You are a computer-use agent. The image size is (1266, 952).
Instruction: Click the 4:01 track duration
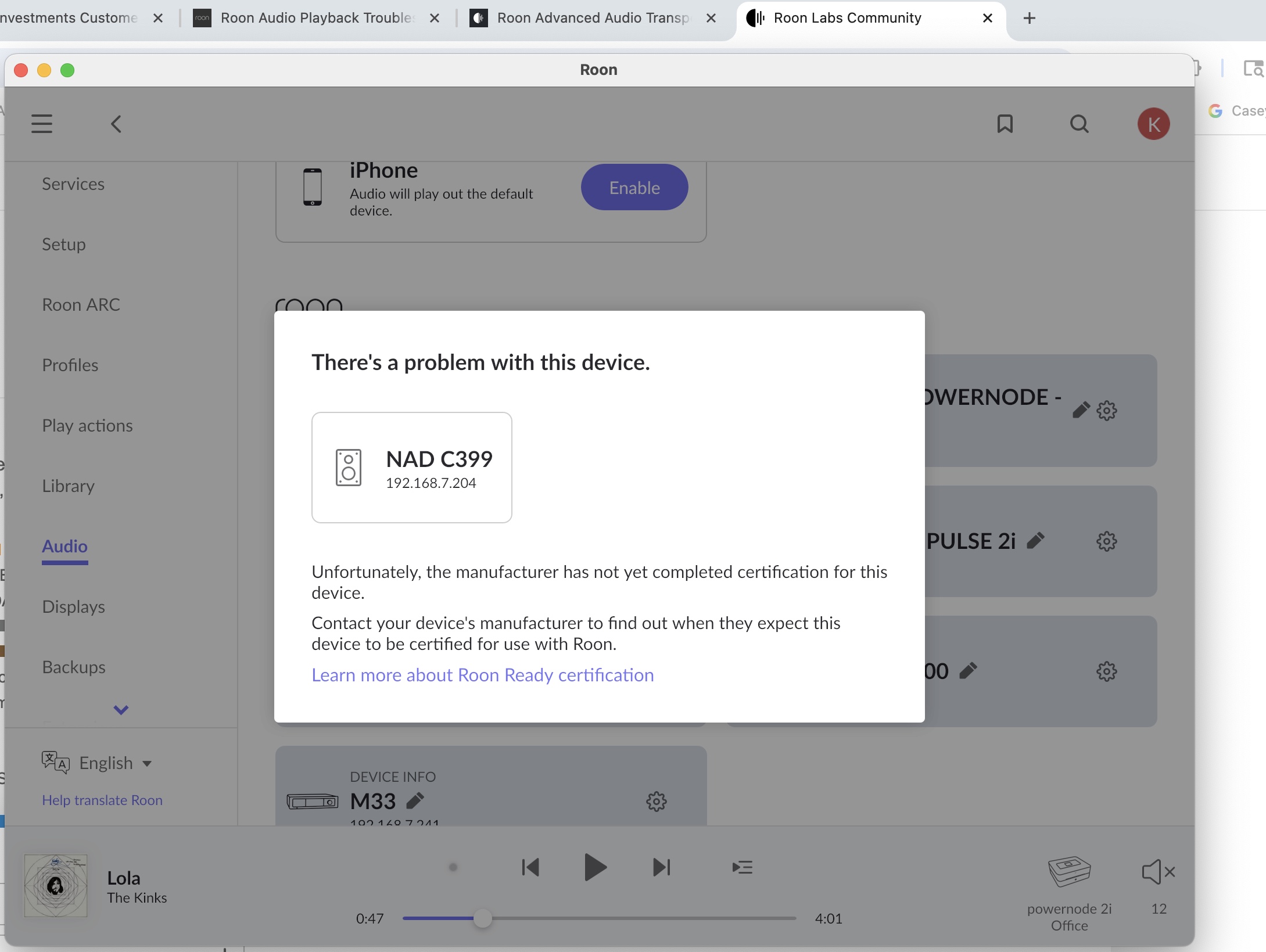[829, 918]
